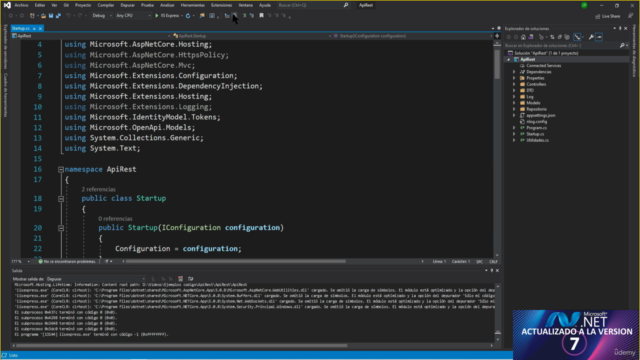Select appsettings.json file

pyautogui.click(x=540, y=116)
